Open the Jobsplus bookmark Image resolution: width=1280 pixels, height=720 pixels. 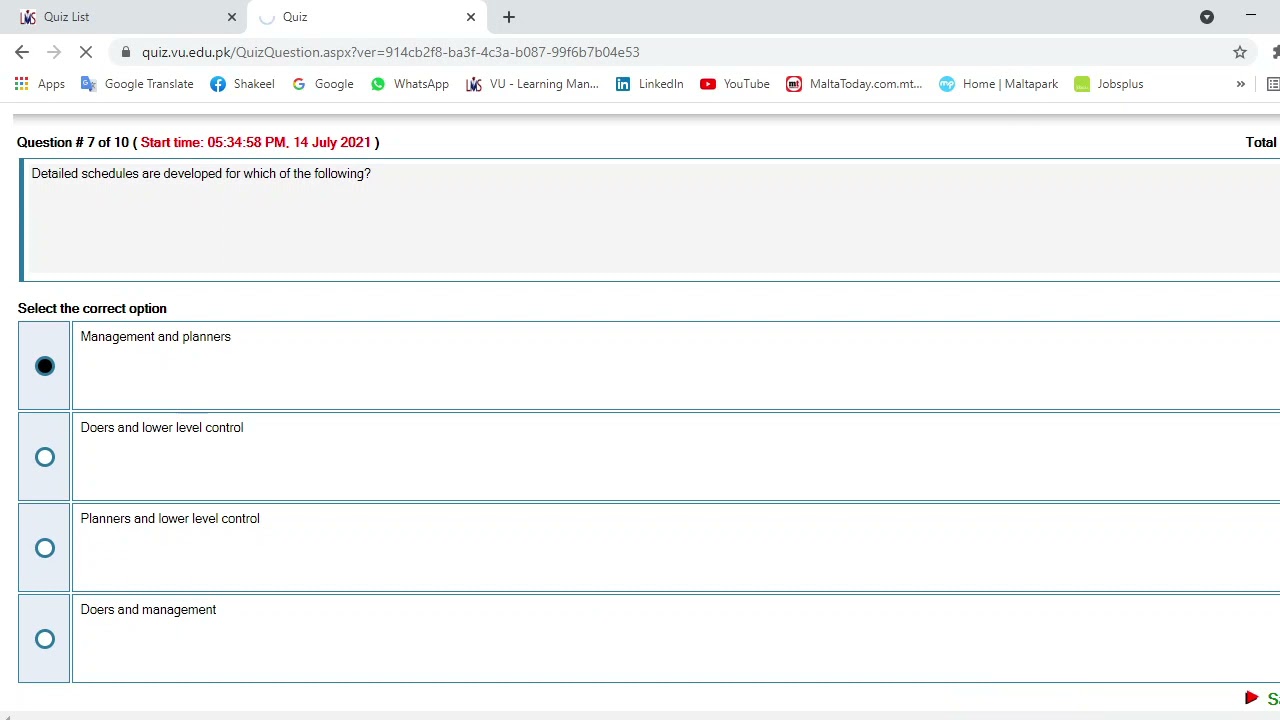click(x=1108, y=84)
